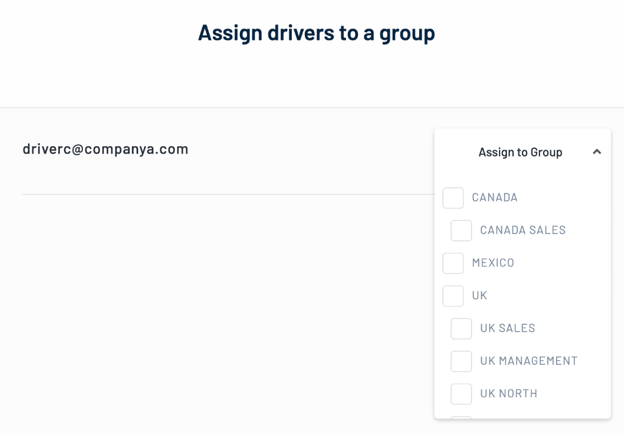Choose the CANADA SALES label text

coord(523,231)
